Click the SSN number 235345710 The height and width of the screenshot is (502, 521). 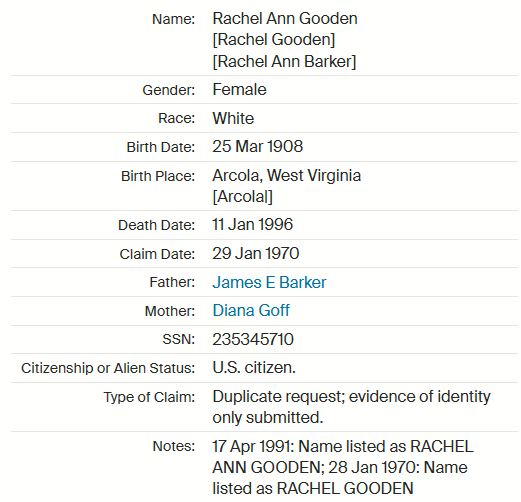(253, 339)
